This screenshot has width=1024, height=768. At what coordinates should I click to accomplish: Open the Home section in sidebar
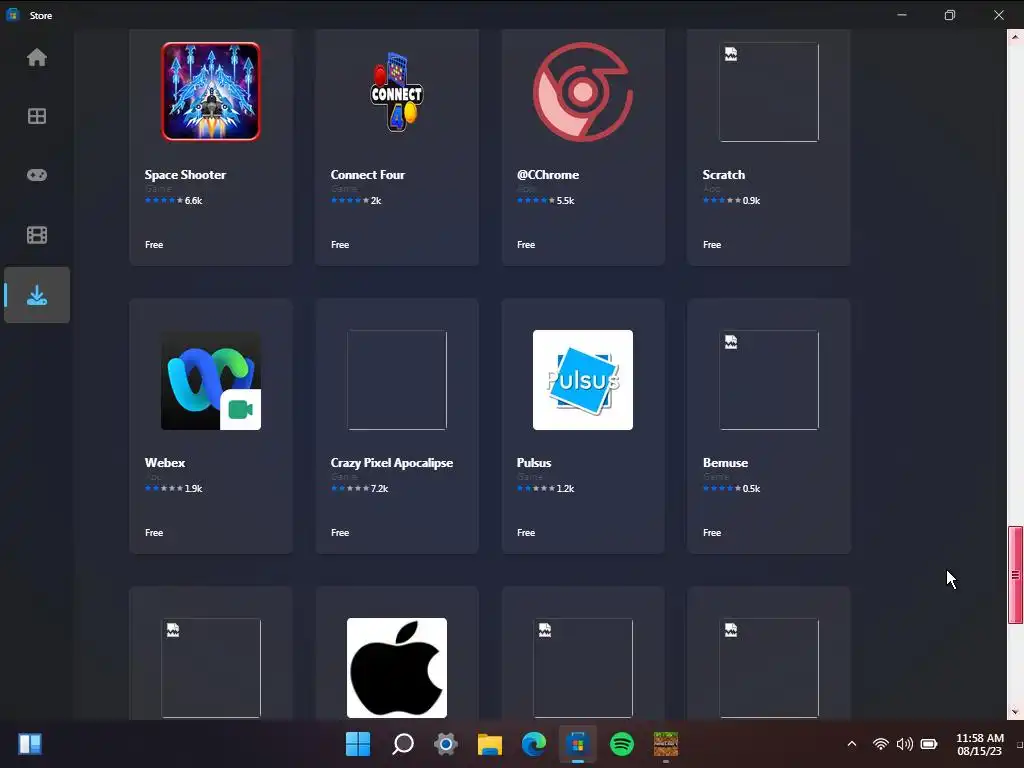[37, 57]
